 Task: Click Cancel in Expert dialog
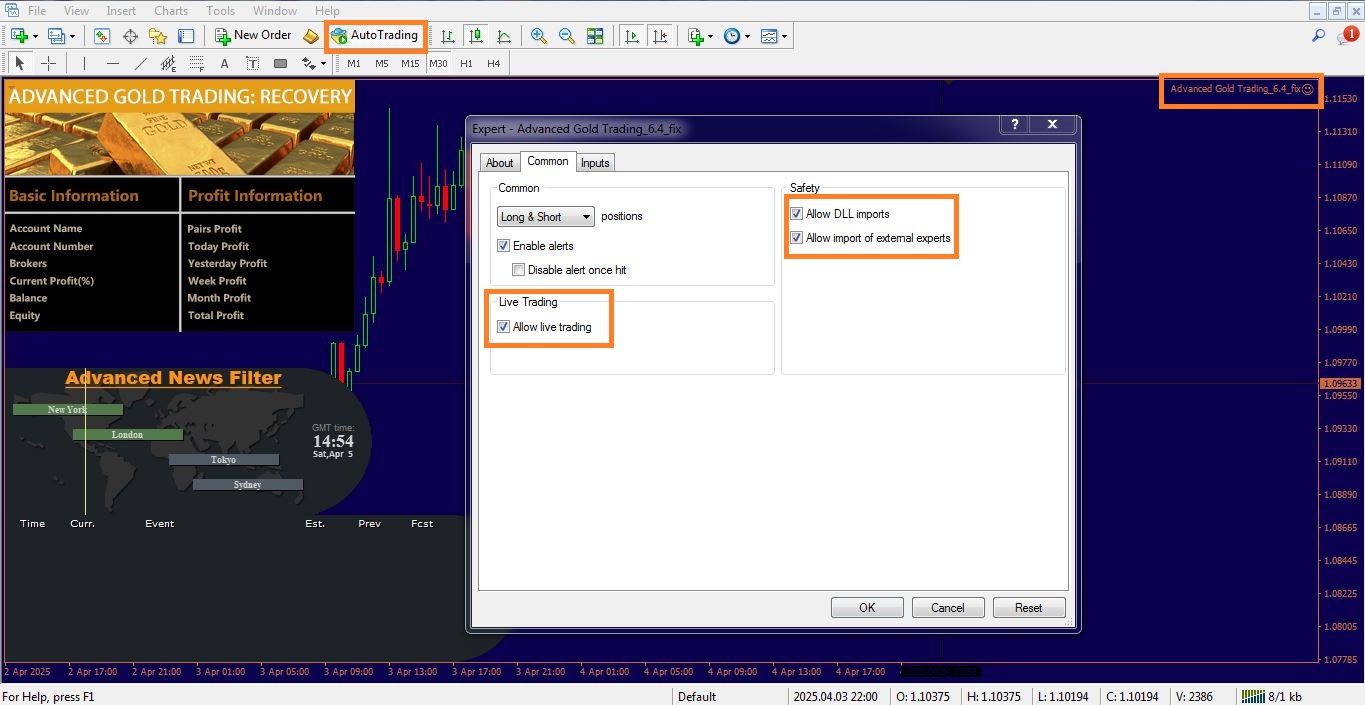[x=948, y=608]
